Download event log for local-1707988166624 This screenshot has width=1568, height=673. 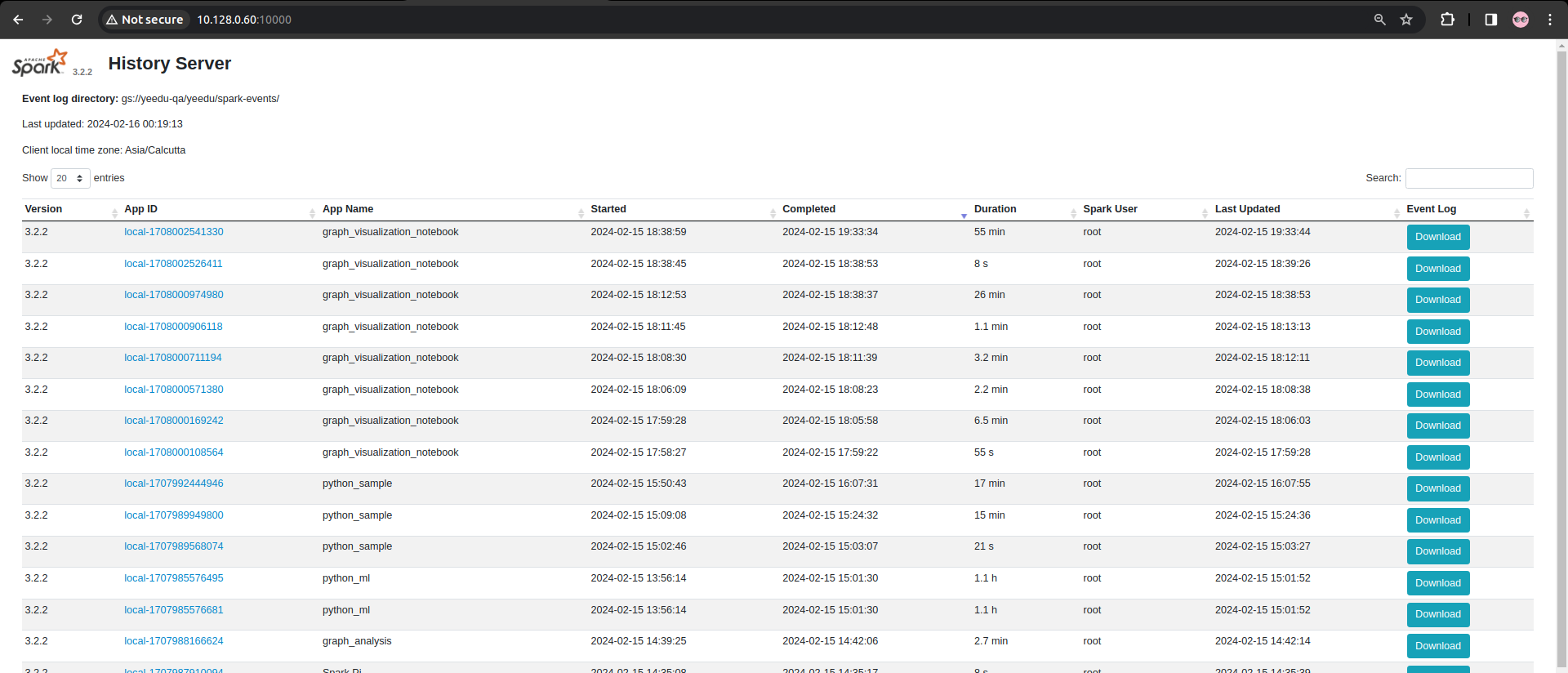(x=1438, y=646)
